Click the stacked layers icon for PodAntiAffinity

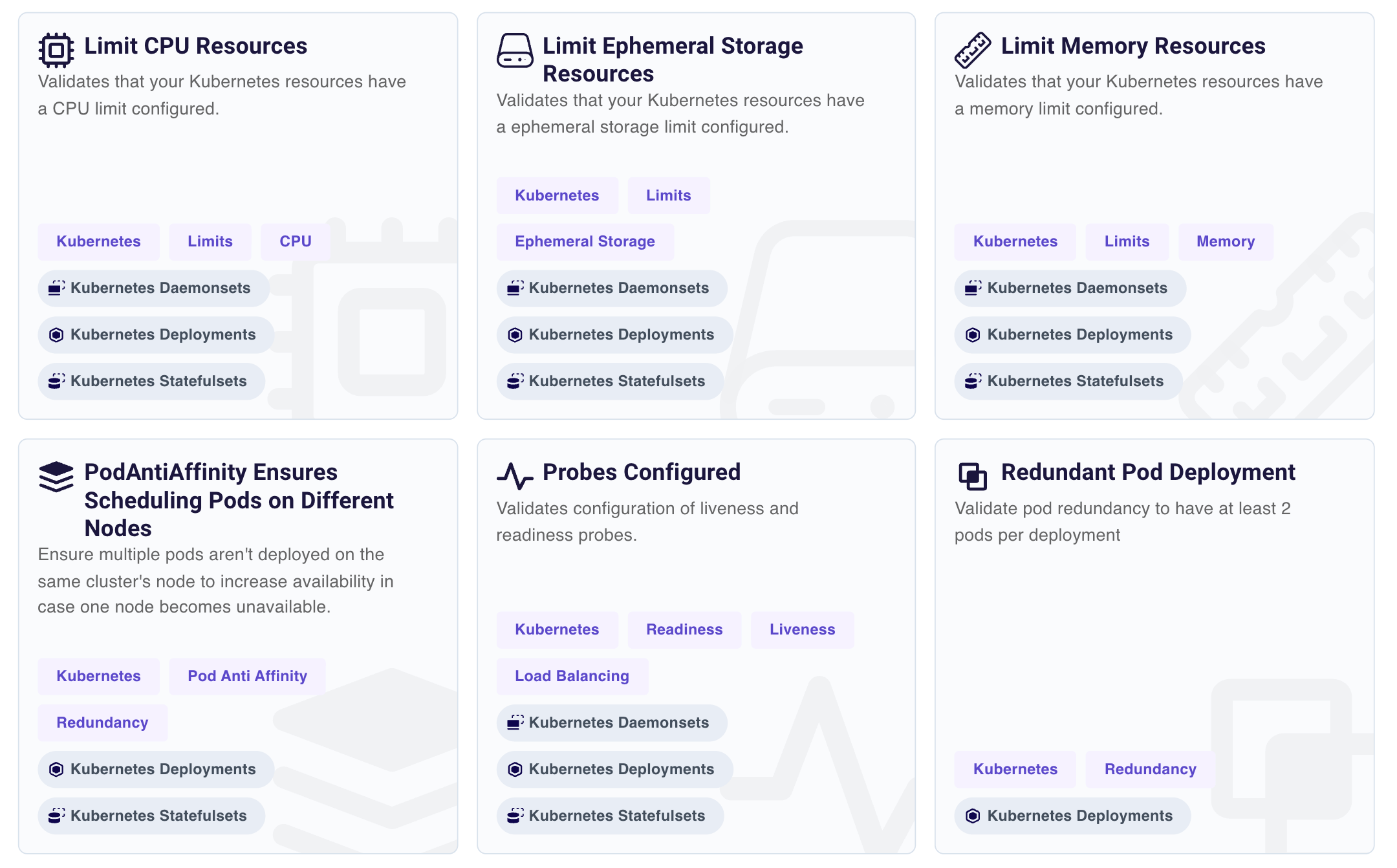[56, 477]
